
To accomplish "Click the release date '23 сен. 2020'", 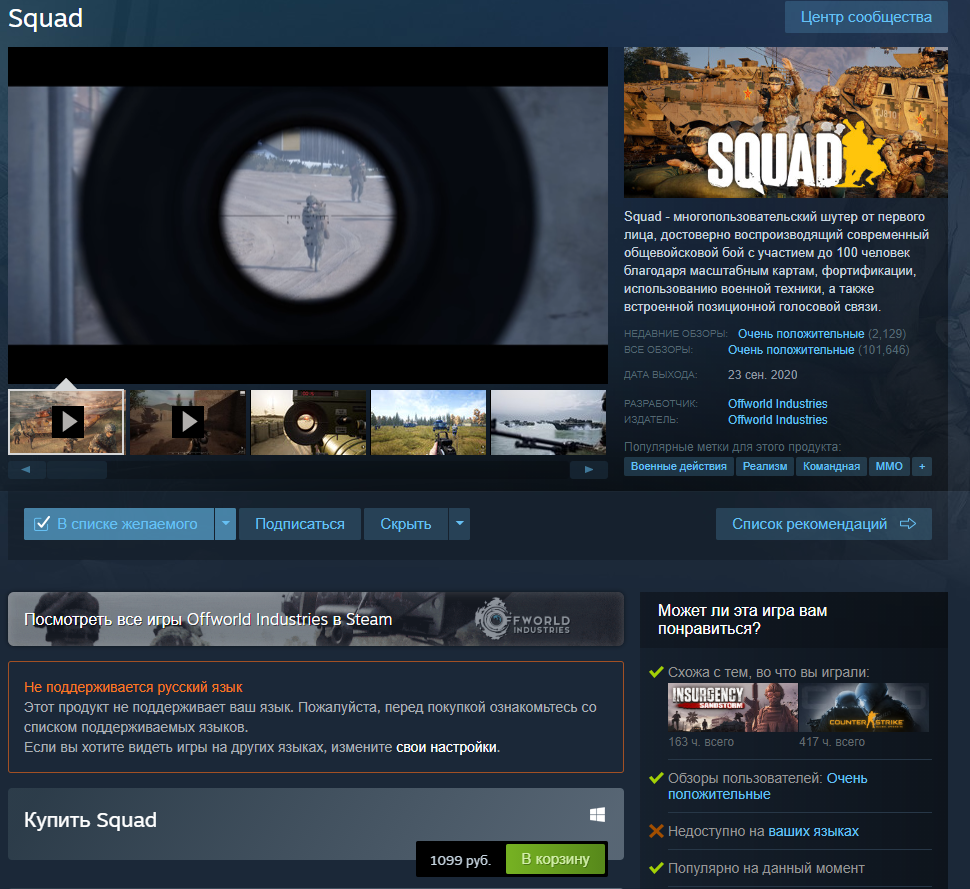I will [x=763, y=375].
